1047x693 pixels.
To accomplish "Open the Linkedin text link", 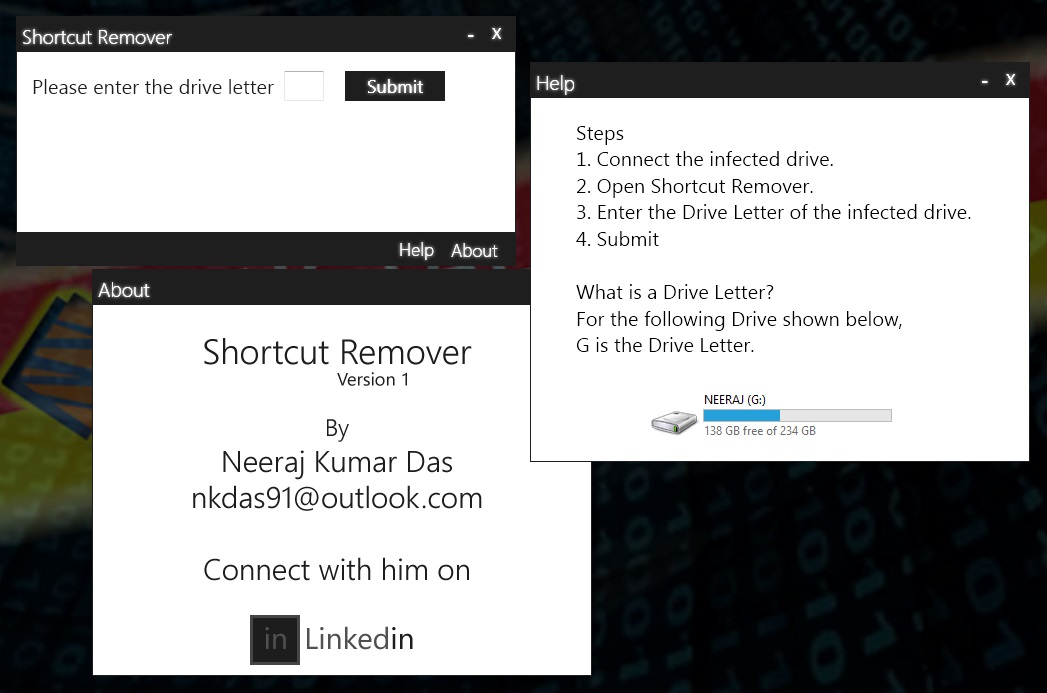I will [359, 639].
